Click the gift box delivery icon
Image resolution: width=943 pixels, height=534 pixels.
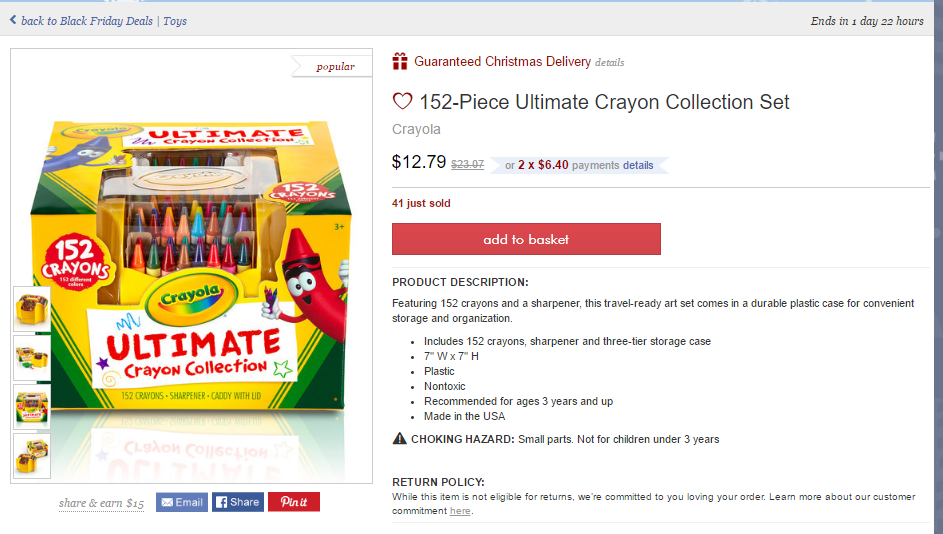400,62
